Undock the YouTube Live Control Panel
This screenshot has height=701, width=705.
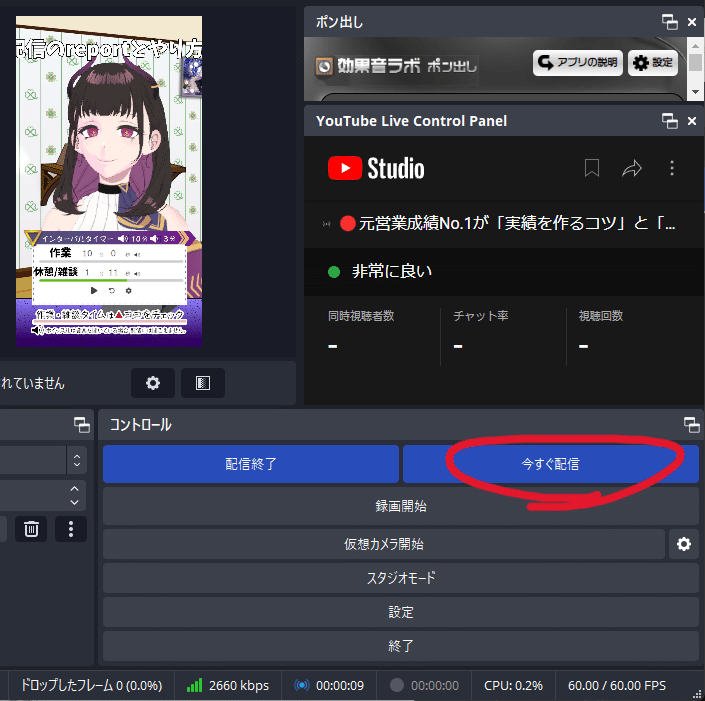(669, 121)
